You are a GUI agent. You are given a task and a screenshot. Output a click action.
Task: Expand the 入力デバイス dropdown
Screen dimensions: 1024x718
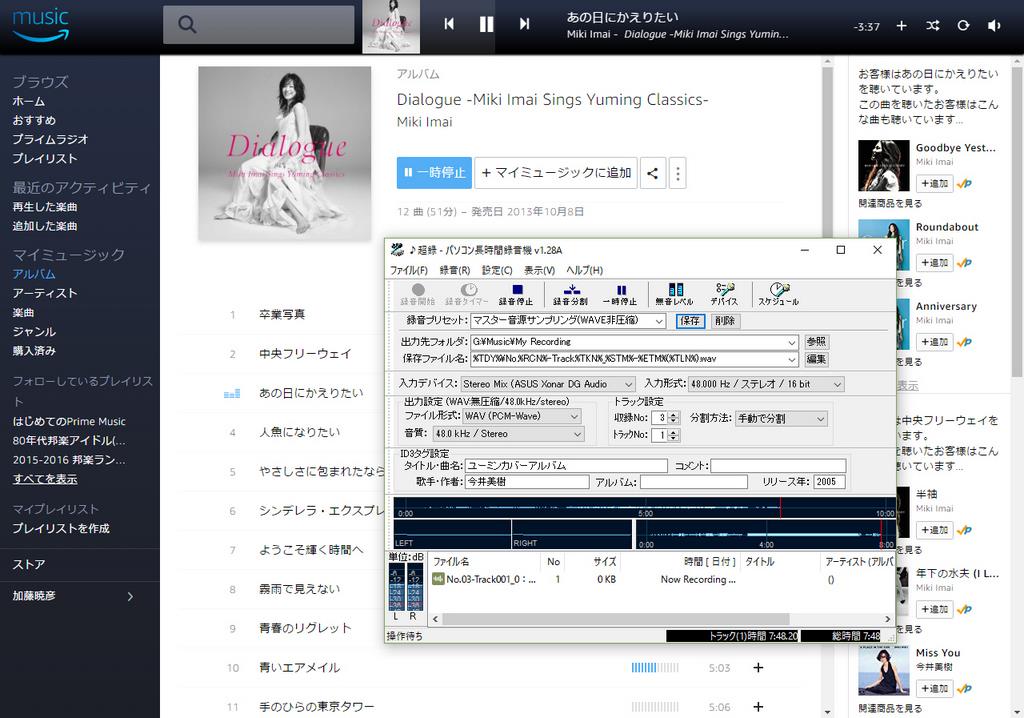point(628,384)
